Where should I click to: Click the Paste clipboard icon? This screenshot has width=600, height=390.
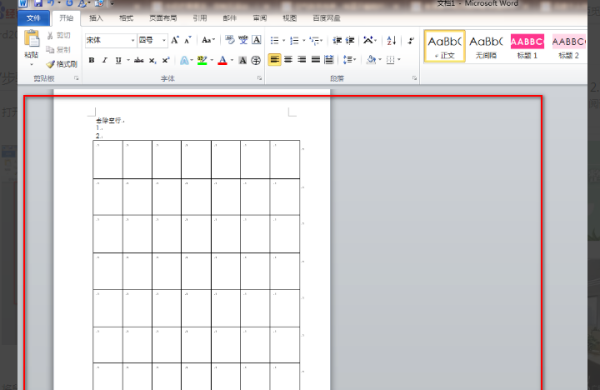tap(32, 39)
